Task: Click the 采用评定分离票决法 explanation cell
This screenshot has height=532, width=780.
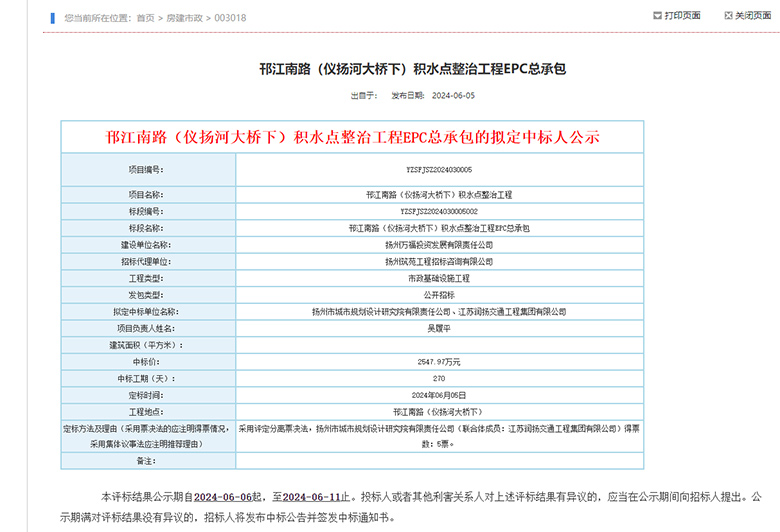Action: click(x=439, y=436)
